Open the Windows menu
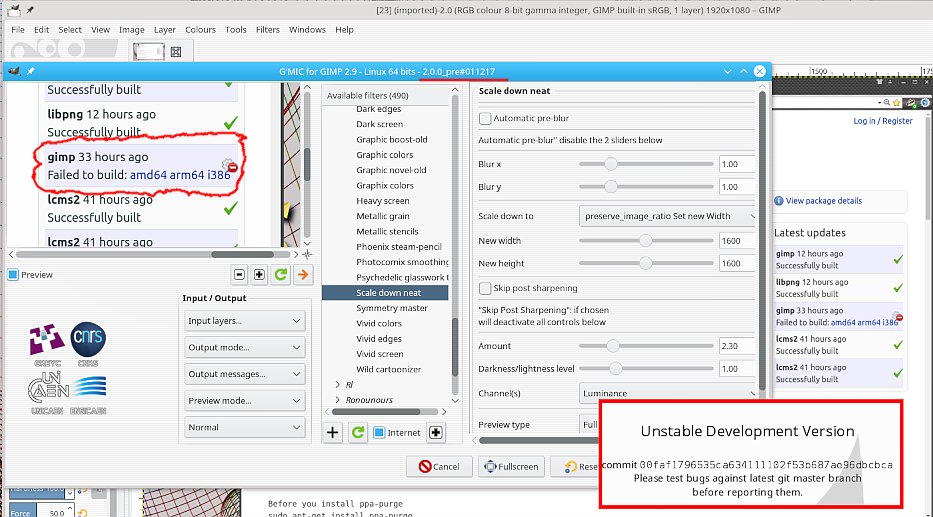The image size is (933, 517). [x=307, y=30]
